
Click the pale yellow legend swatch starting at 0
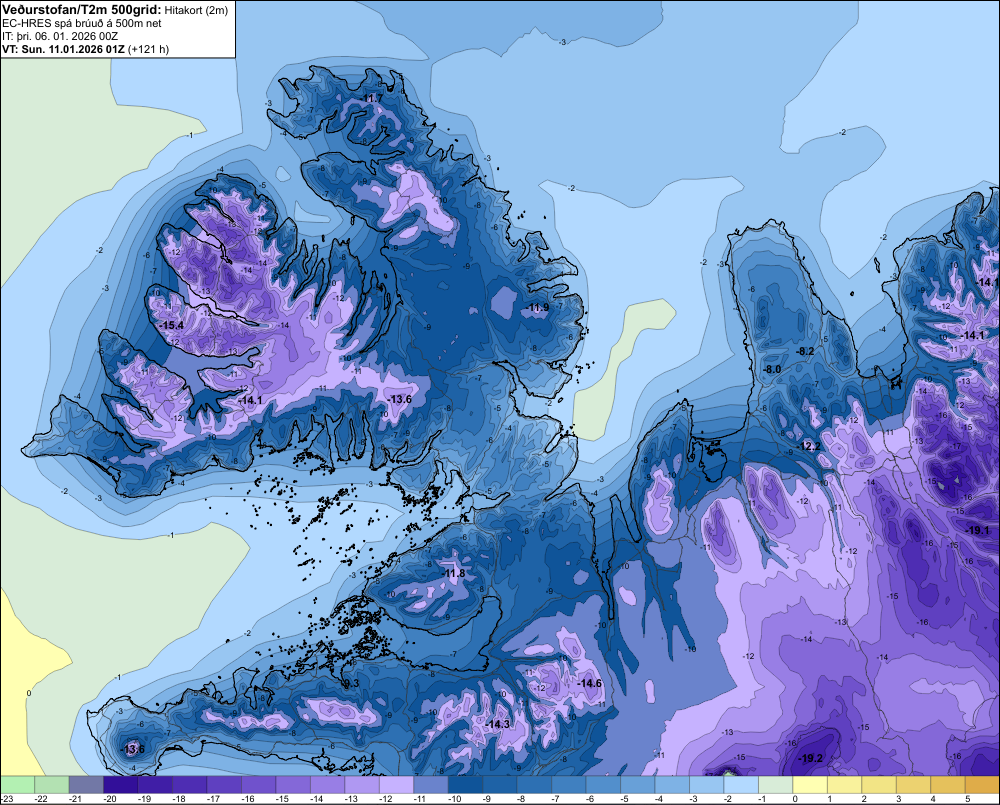pyautogui.click(x=809, y=784)
